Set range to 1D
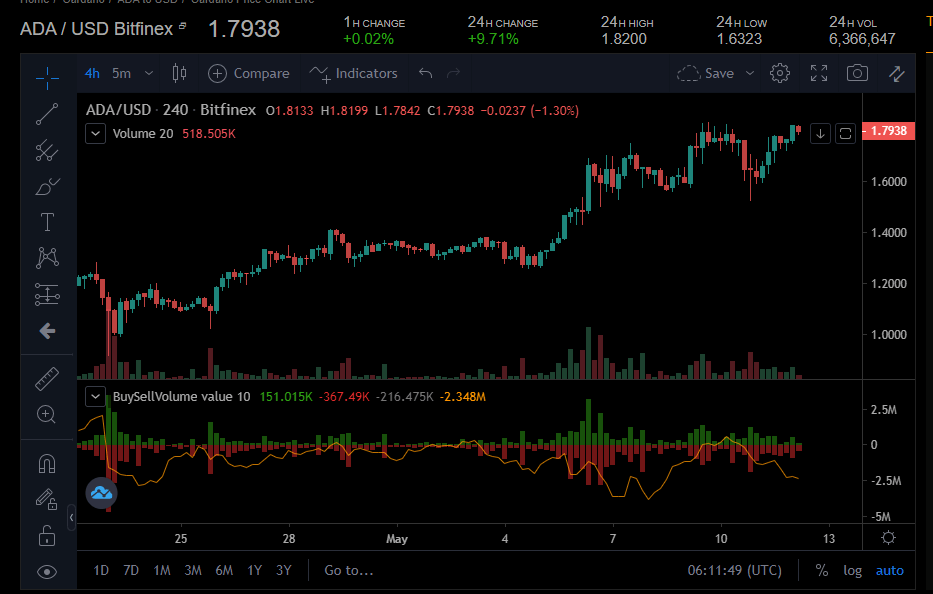 [101, 570]
